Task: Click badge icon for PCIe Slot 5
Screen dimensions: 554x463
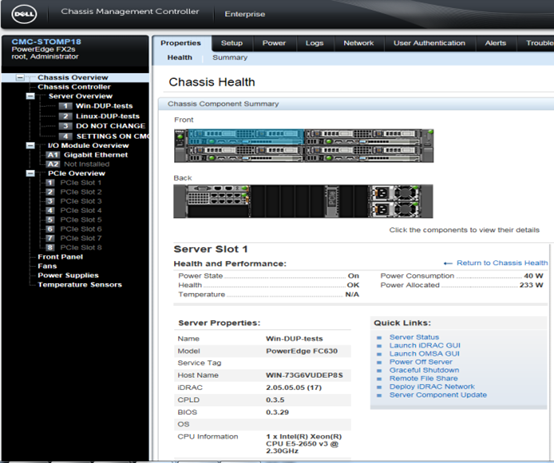Action: pyautogui.click(x=50, y=220)
